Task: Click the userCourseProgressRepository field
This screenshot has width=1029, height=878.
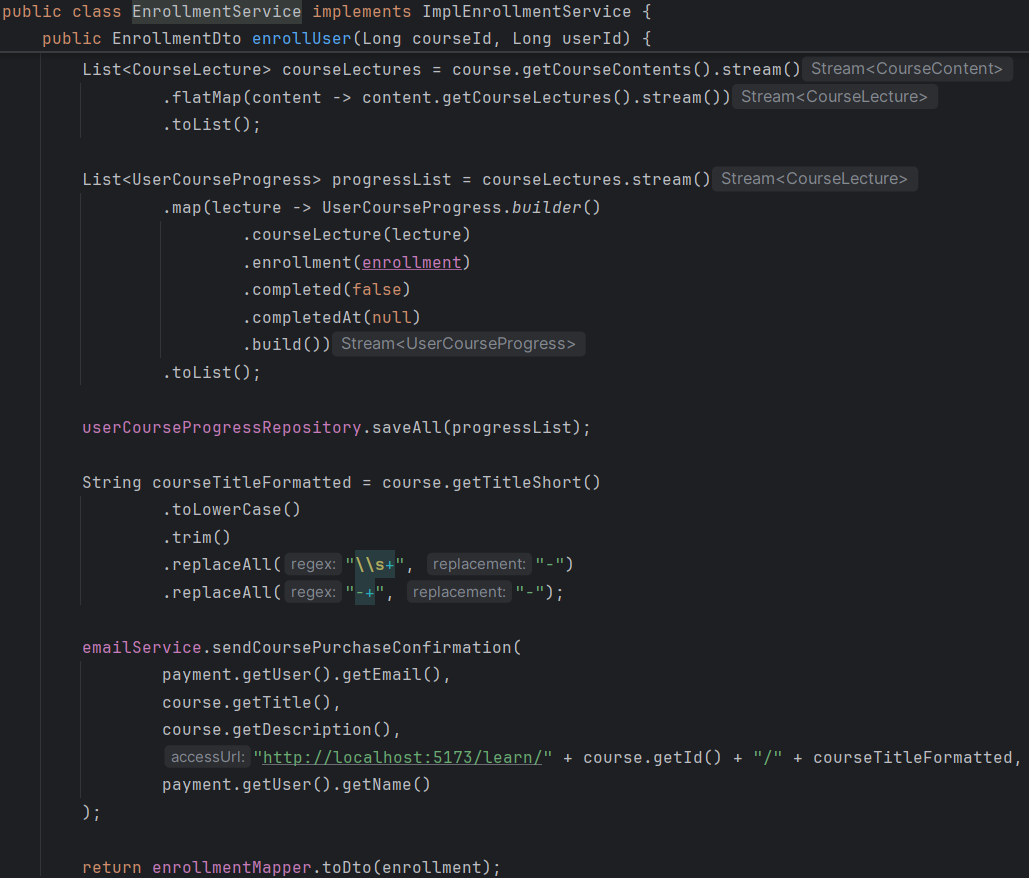Action: click(x=221, y=427)
